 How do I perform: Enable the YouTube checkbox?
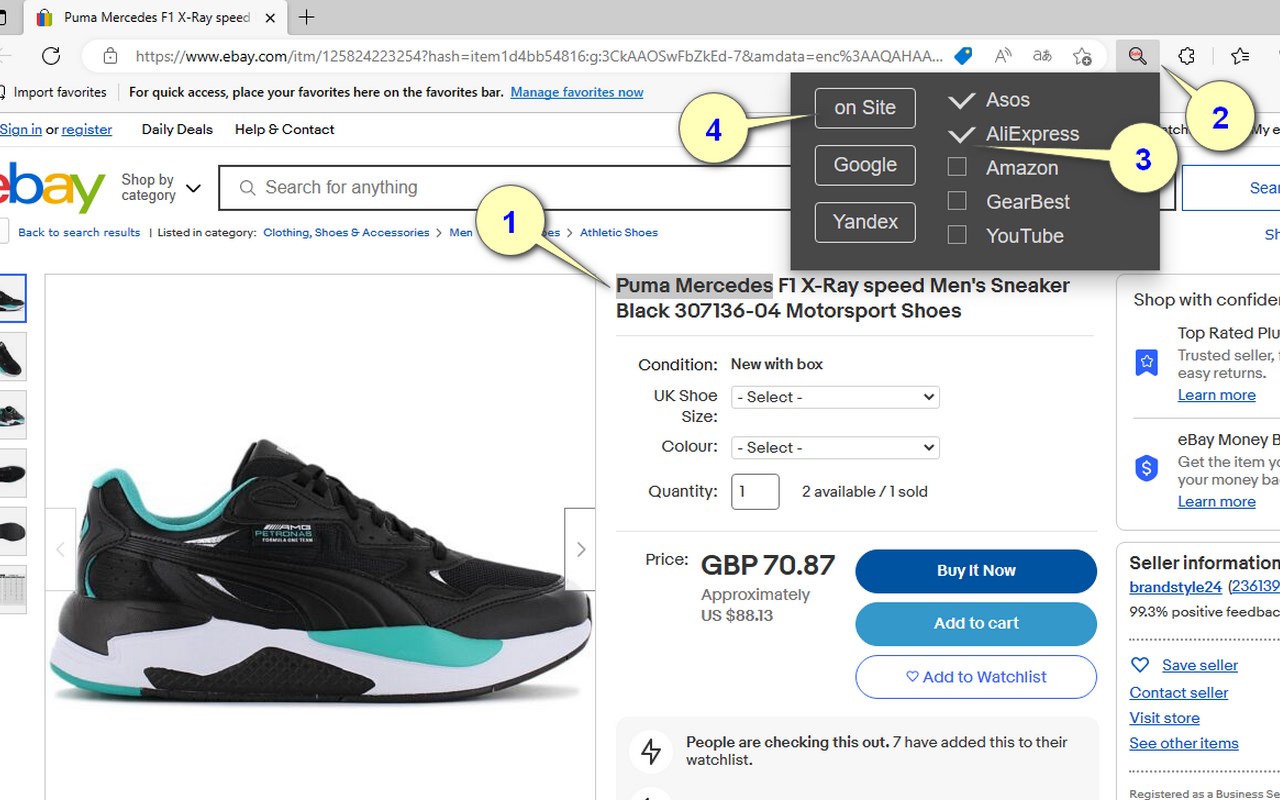(957, 235)
